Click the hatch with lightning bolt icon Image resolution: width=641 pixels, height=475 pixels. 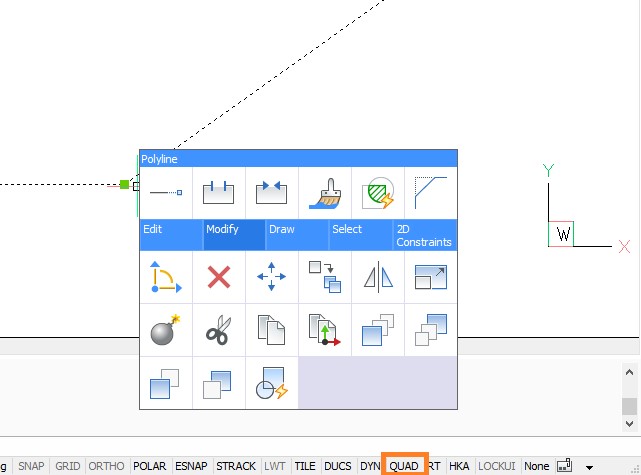(x=378, y=193)
